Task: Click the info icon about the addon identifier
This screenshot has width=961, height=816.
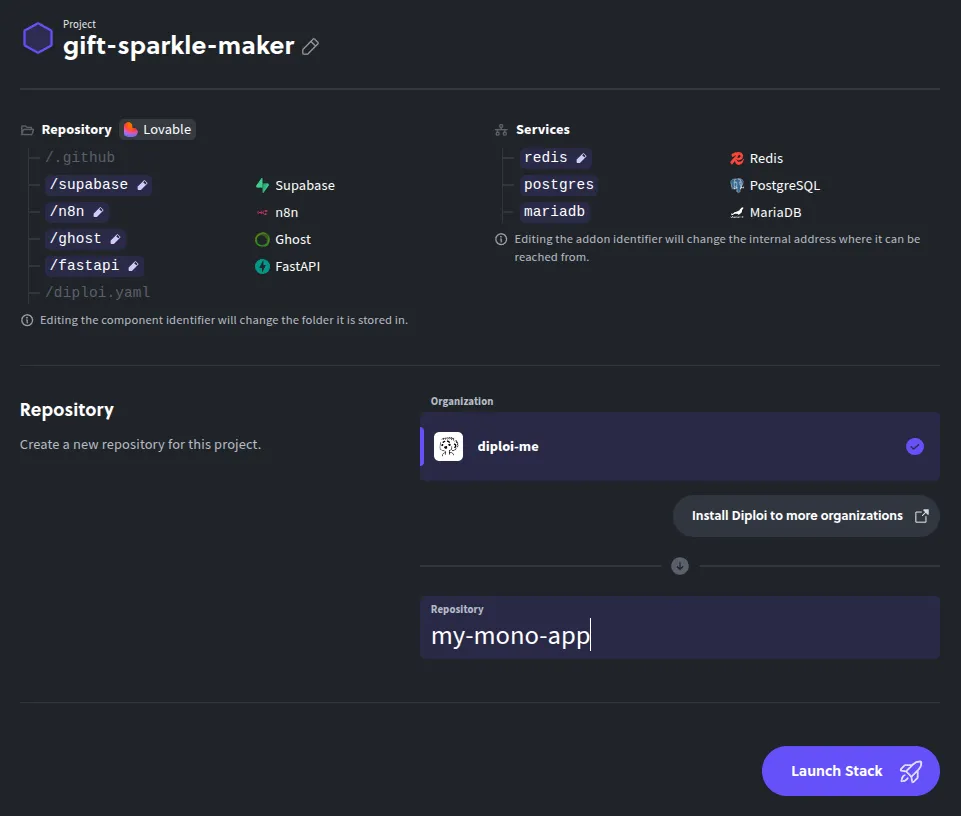Action: pos(500,239)
